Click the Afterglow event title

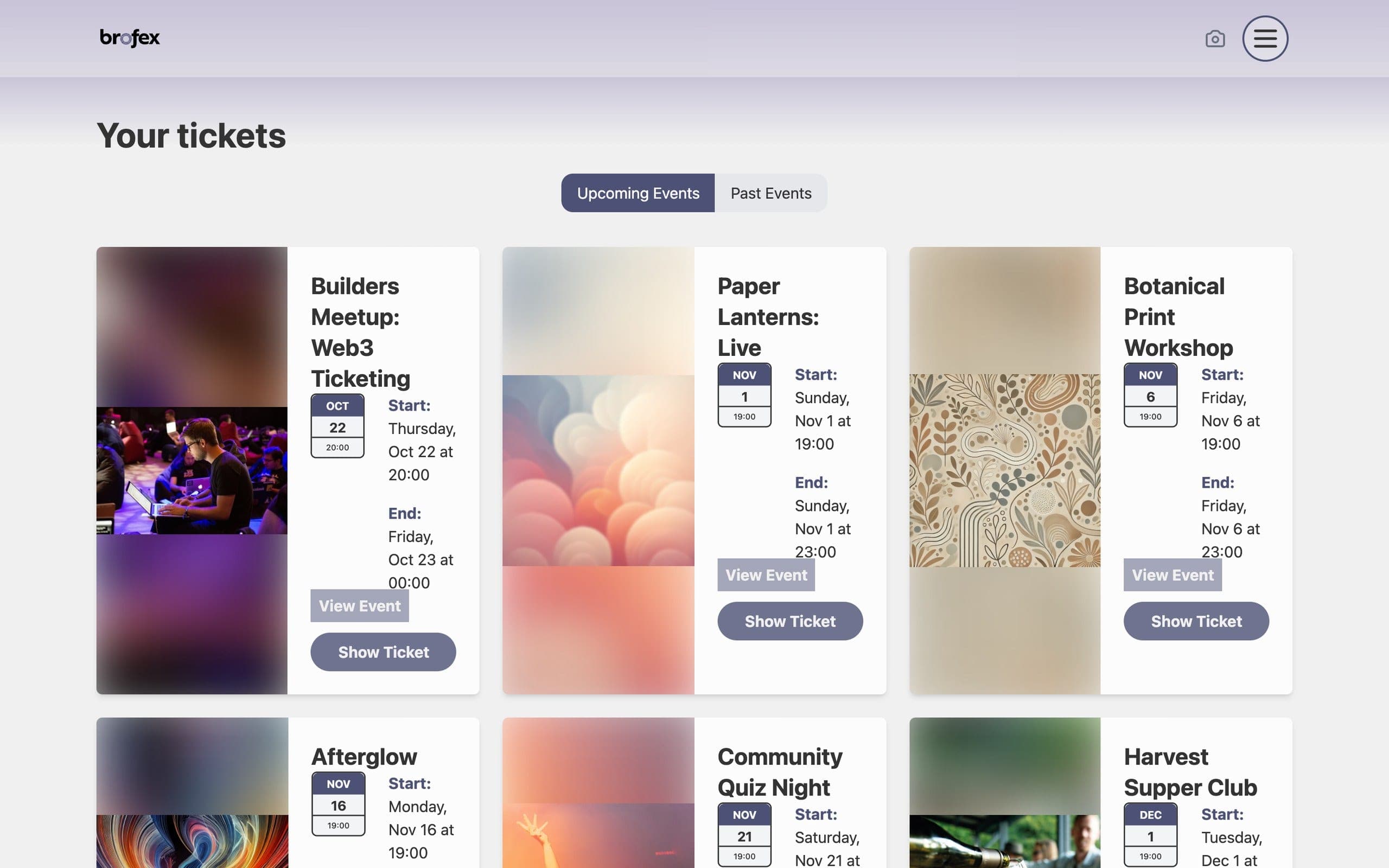click(364, 757)
